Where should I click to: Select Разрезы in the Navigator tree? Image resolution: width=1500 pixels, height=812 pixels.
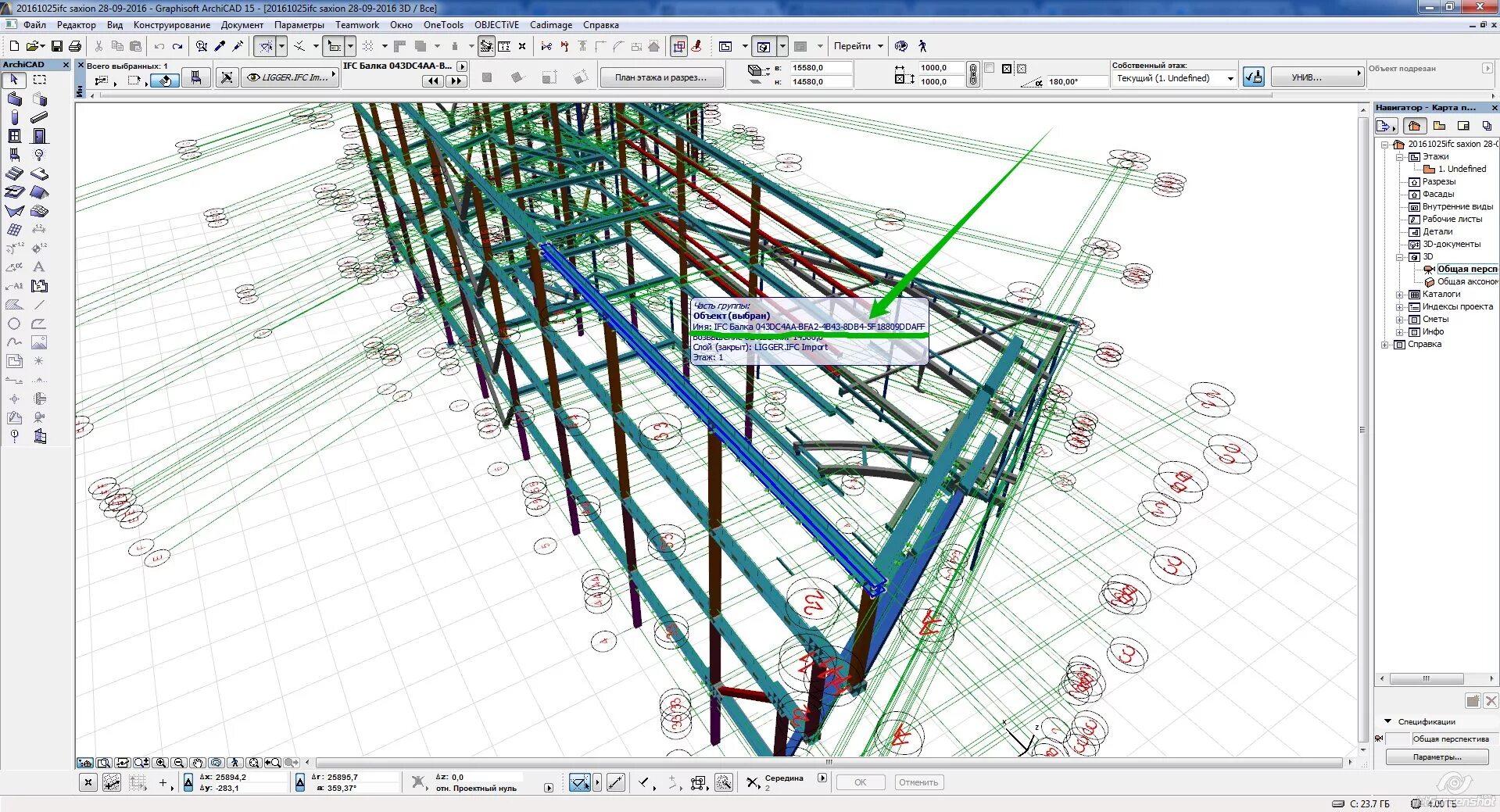[x=1438, y=181]
